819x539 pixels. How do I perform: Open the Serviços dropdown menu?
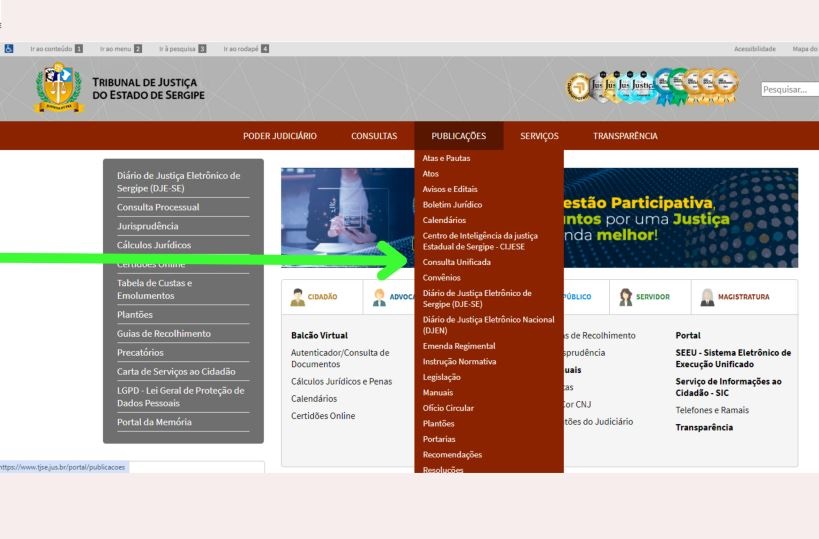tap(539, 136)
